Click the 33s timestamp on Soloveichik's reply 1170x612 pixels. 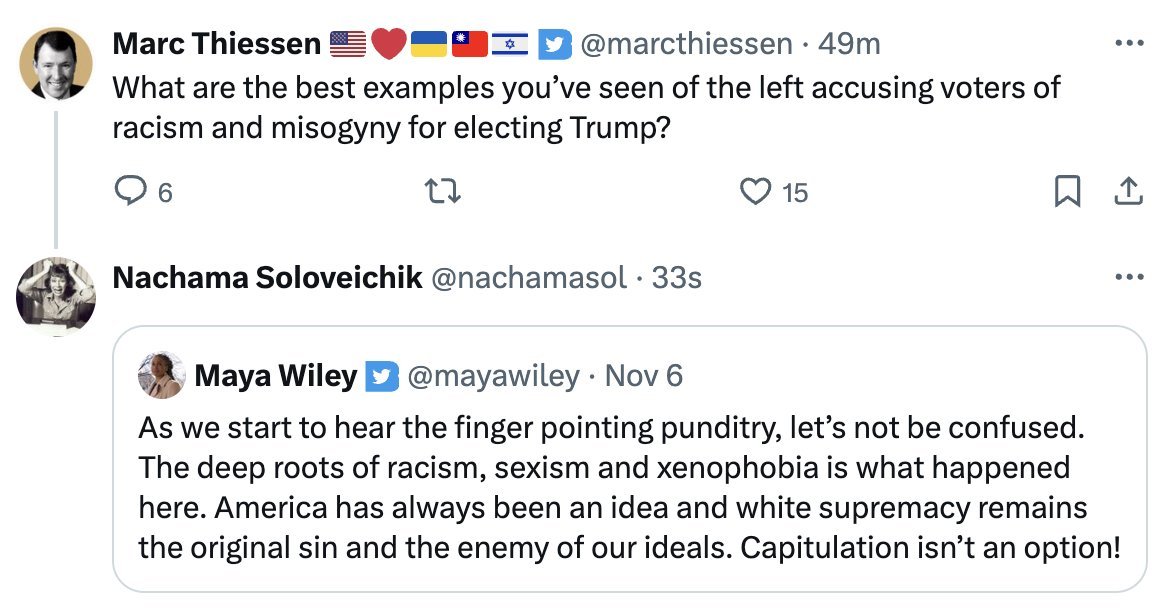click(676, 277)
